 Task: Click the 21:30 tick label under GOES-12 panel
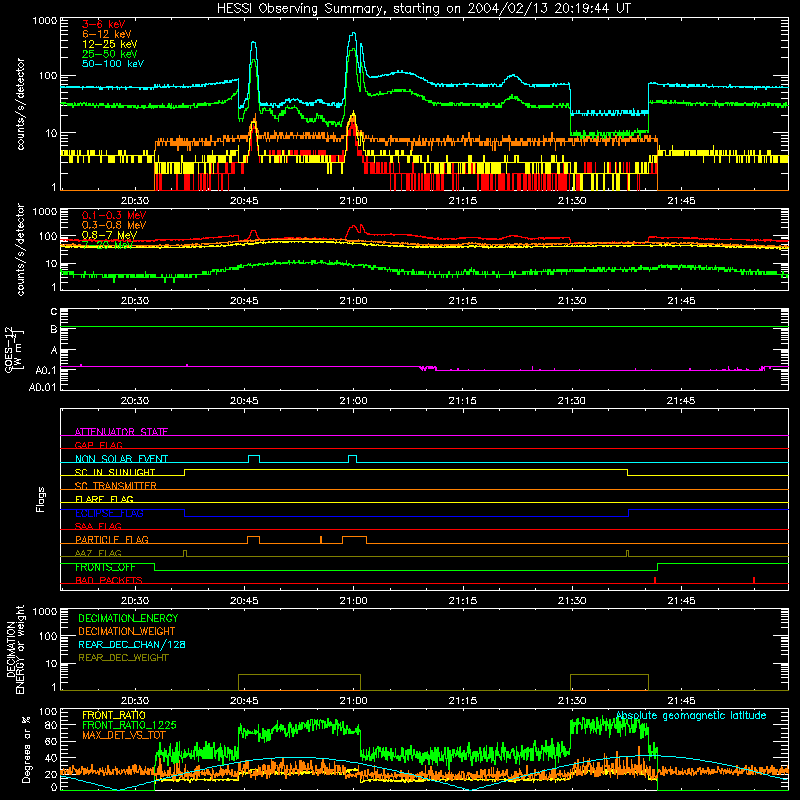571,400
